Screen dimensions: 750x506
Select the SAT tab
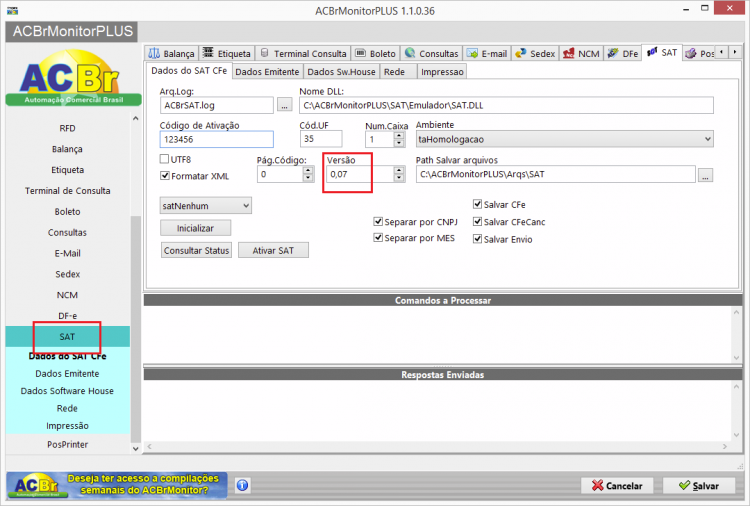(x=662, y=53)
